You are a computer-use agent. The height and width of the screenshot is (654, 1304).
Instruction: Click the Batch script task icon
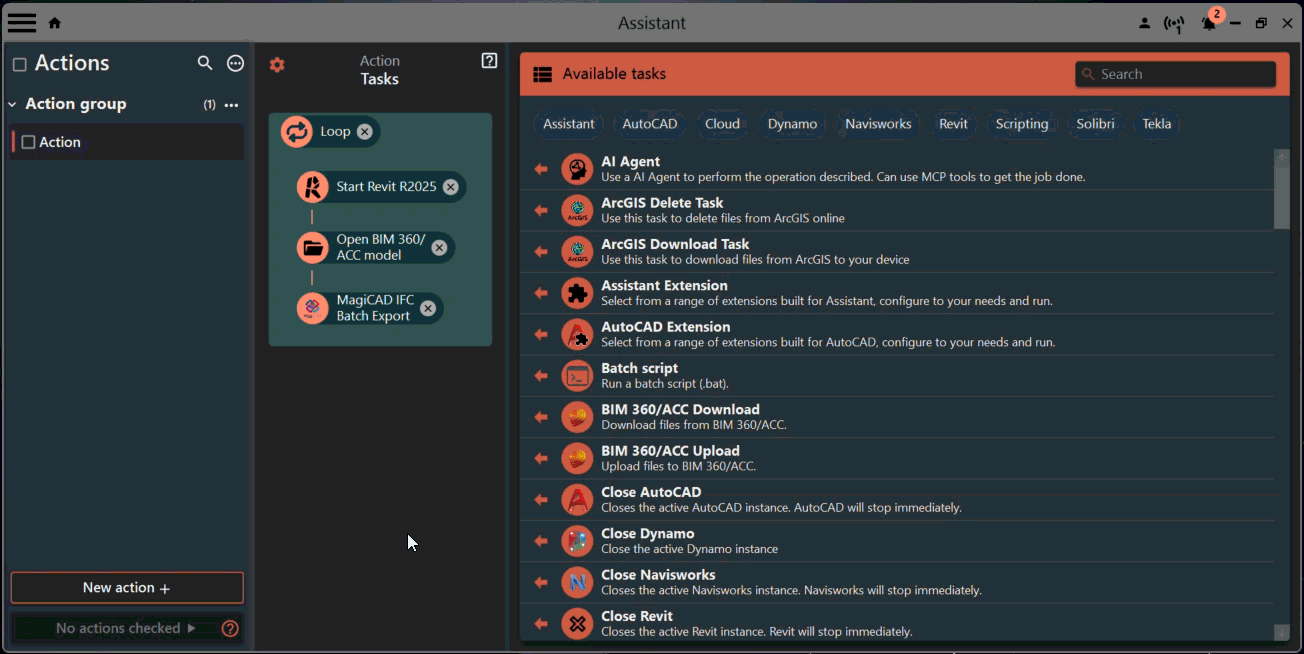click(x=577, y=376)
